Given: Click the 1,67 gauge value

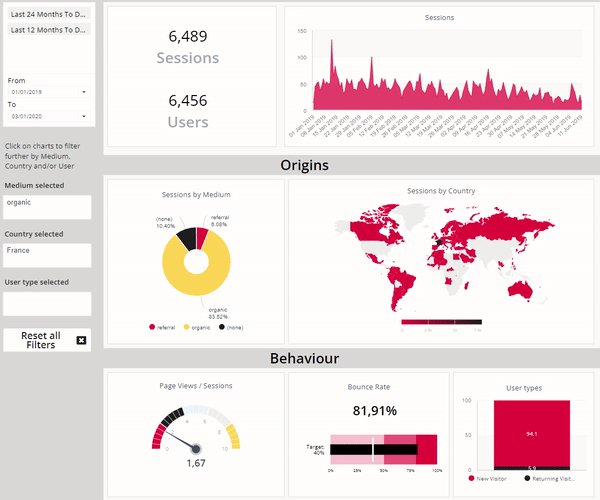Looking at the screenshot, I should pyautogui.click(x=196, y=463).
